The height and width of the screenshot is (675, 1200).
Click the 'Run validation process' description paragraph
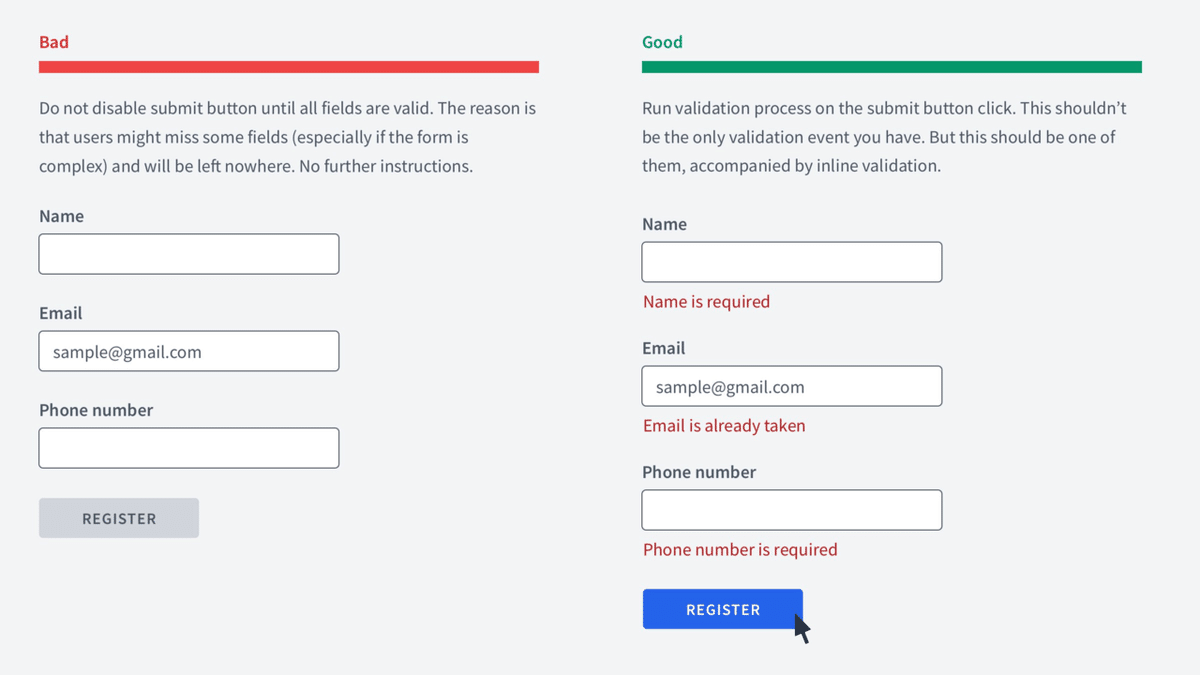tap(884, 137)
